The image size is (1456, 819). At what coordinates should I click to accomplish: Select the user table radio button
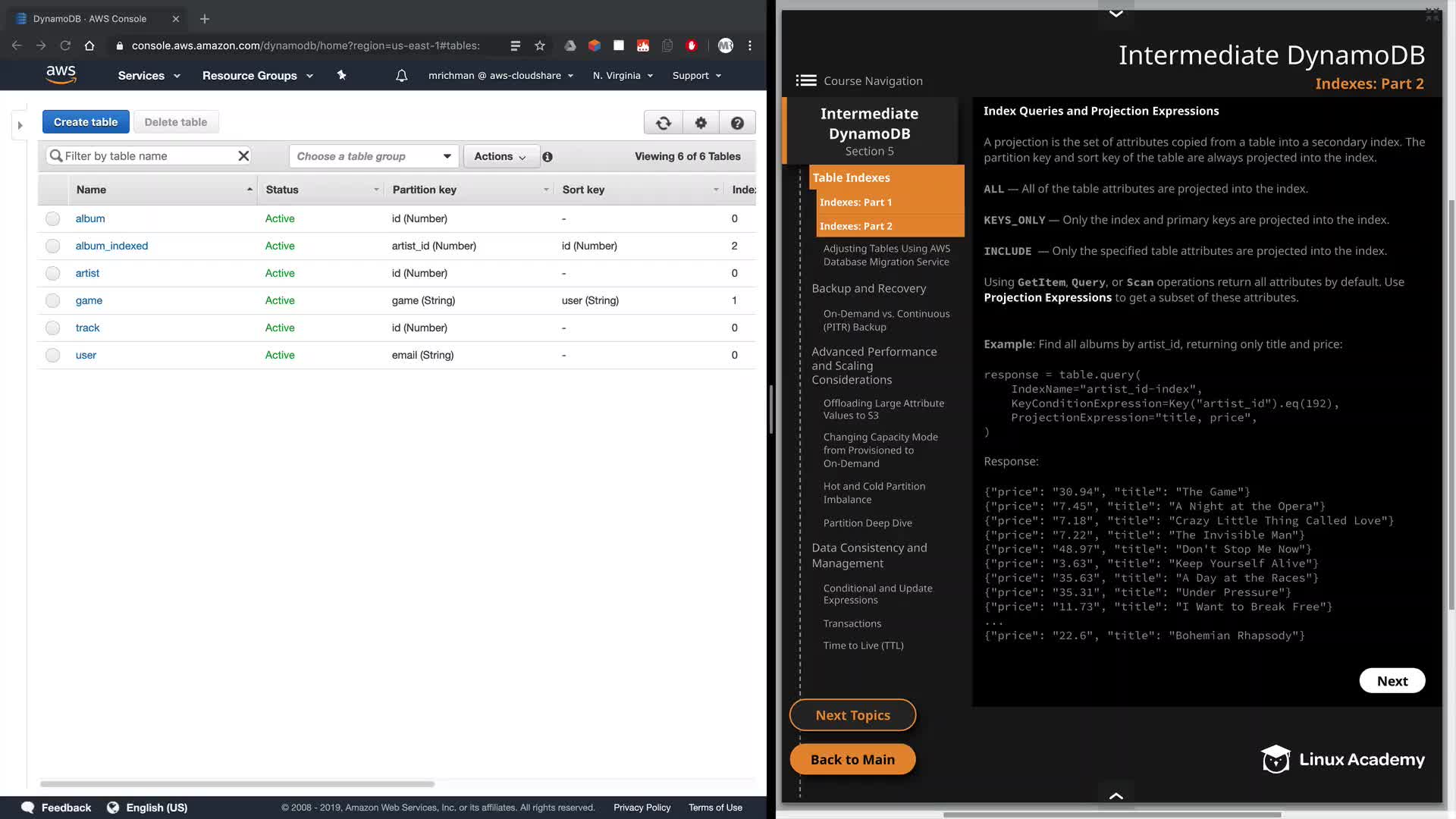pos(52,356)
